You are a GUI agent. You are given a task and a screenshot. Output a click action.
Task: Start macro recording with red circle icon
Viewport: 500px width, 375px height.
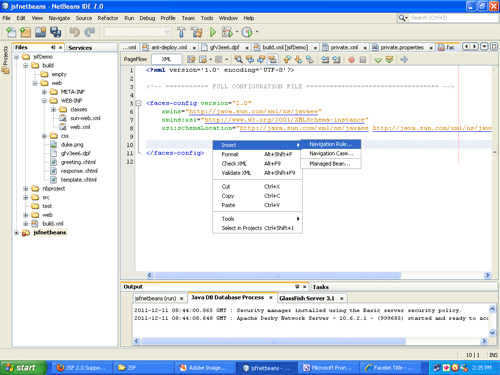pyautogui.click(x=351, y=60)
